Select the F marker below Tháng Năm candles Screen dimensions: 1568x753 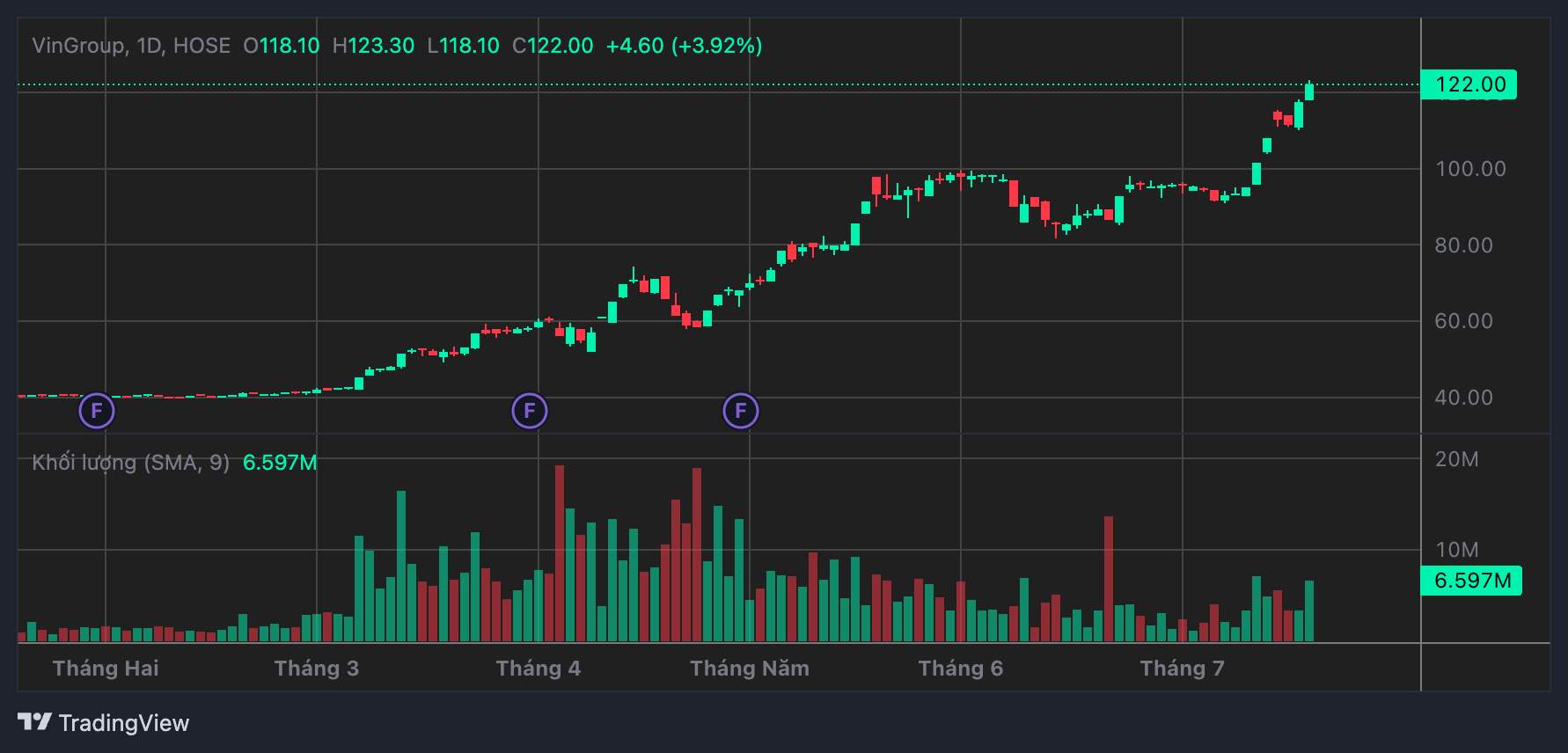[x=741, y=411]
